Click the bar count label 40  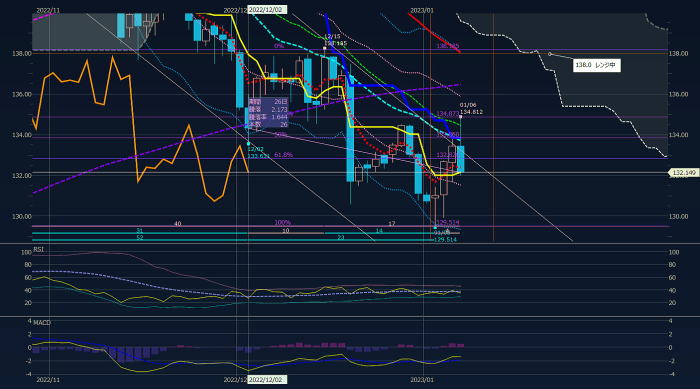[x=177, y=223]
